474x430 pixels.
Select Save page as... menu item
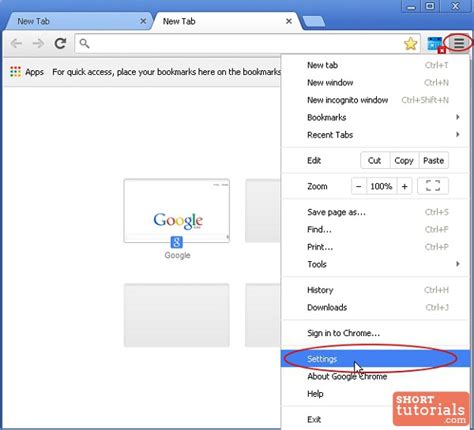pyautogui.click(x=375, y=212)
